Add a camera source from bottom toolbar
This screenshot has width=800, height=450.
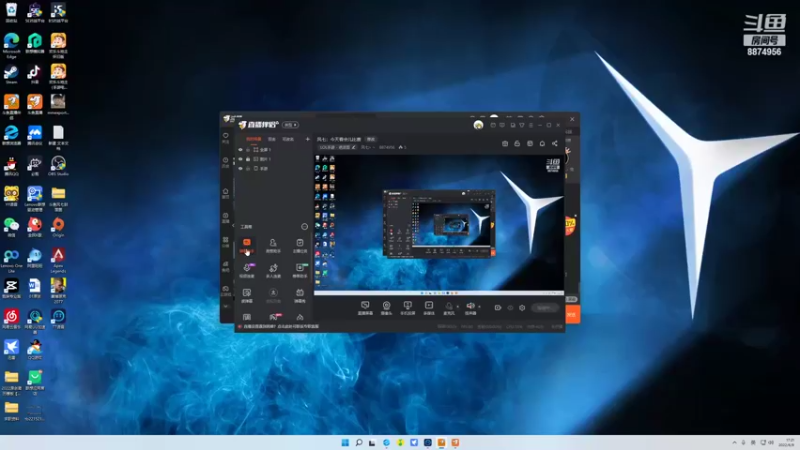click(386, 307)
